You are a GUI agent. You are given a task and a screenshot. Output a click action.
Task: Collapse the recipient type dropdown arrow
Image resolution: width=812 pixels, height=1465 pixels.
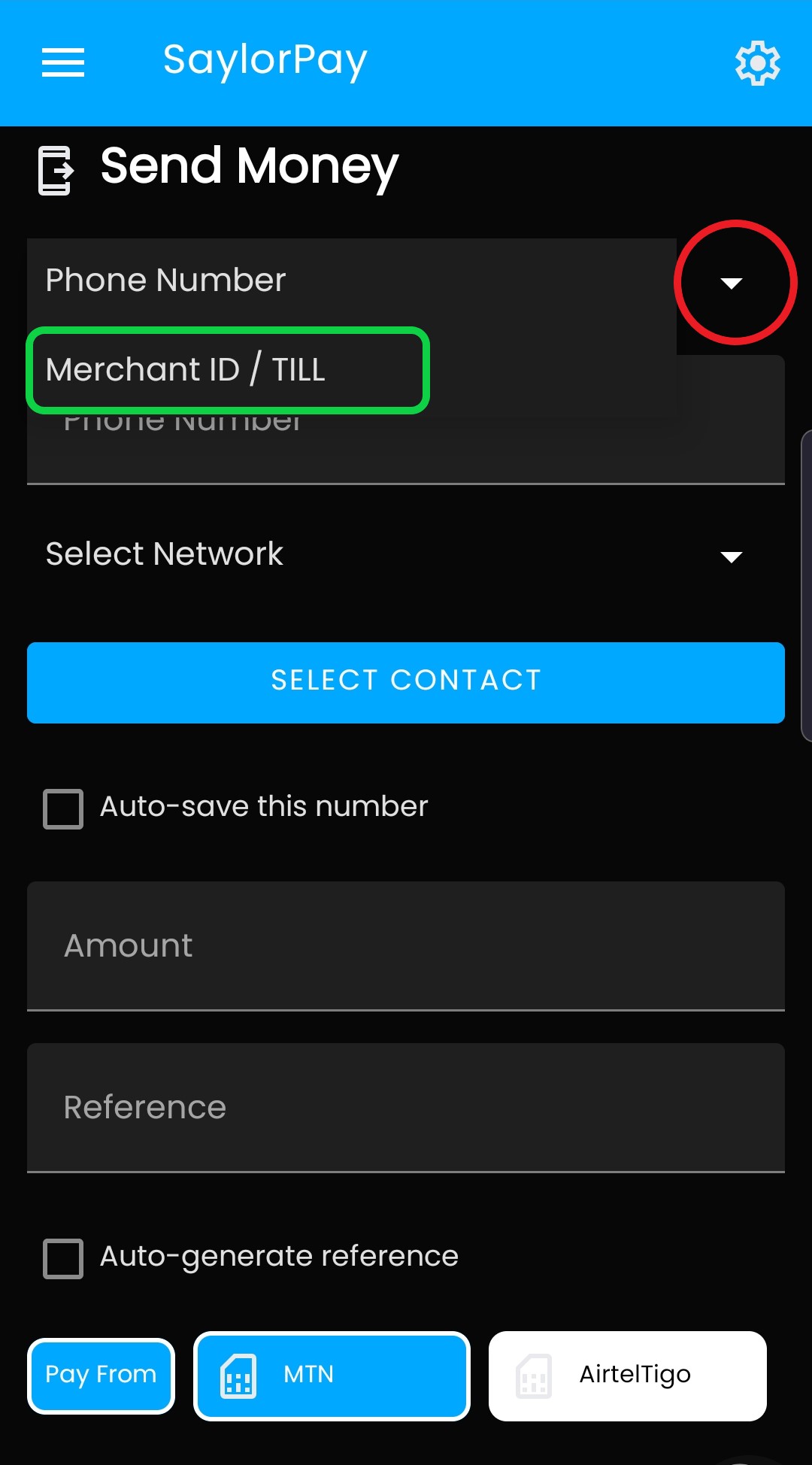[x=732, y=283]
